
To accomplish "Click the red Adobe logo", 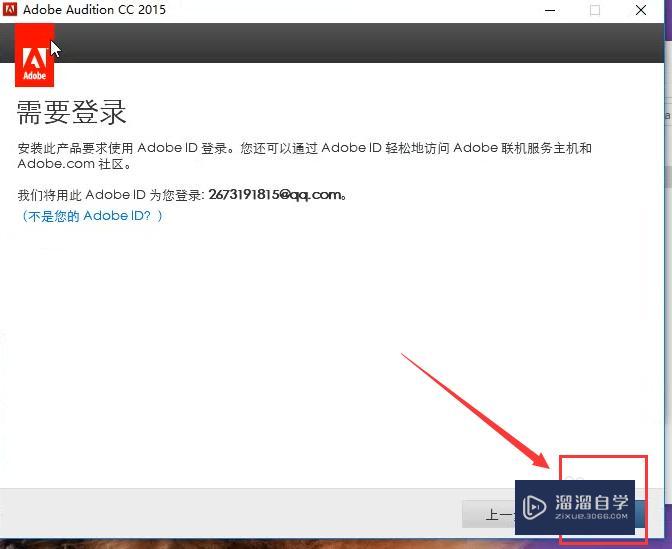I will [x=34, y=55].
